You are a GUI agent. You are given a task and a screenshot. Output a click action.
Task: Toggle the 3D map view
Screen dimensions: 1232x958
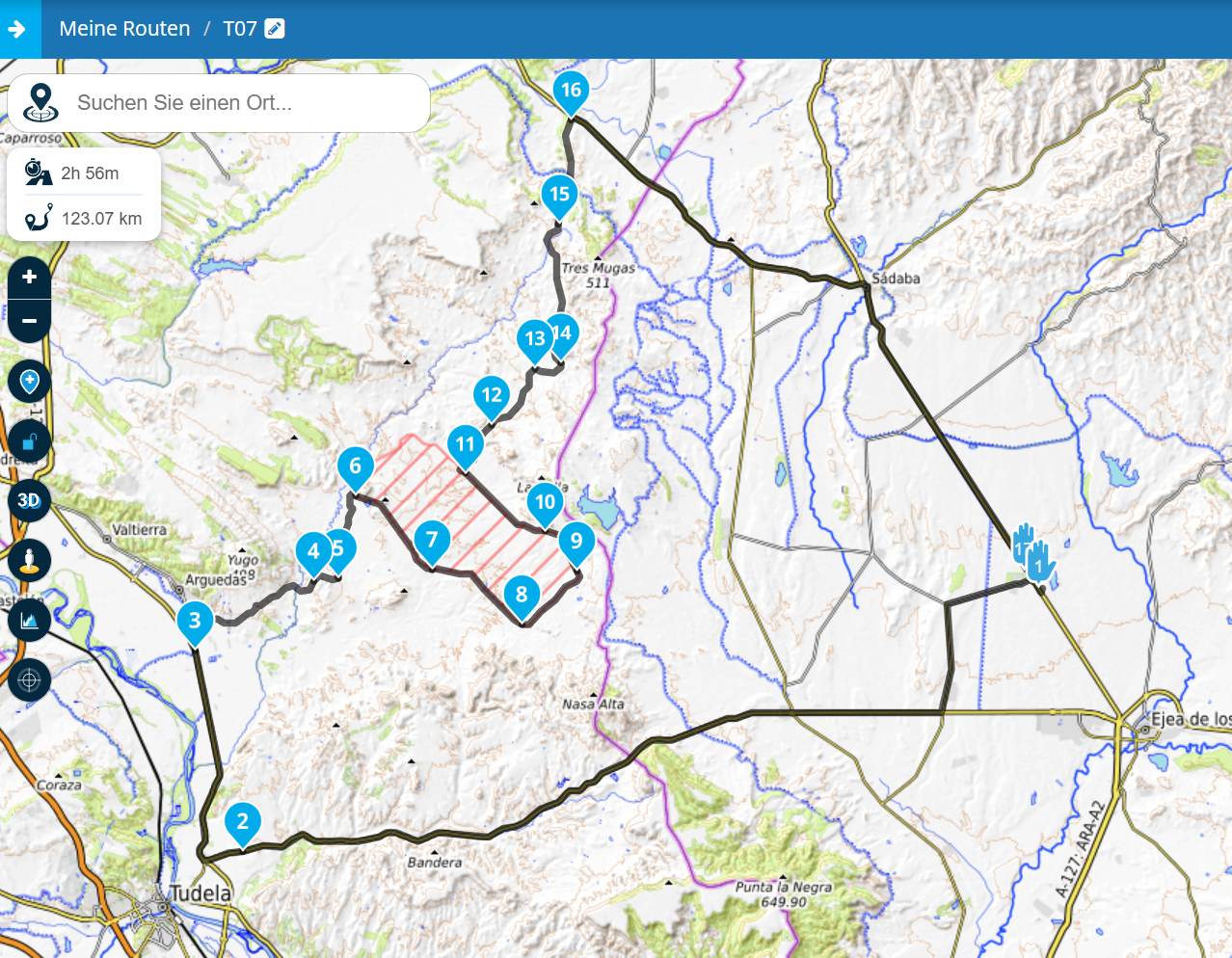click(x=30, y=500)
